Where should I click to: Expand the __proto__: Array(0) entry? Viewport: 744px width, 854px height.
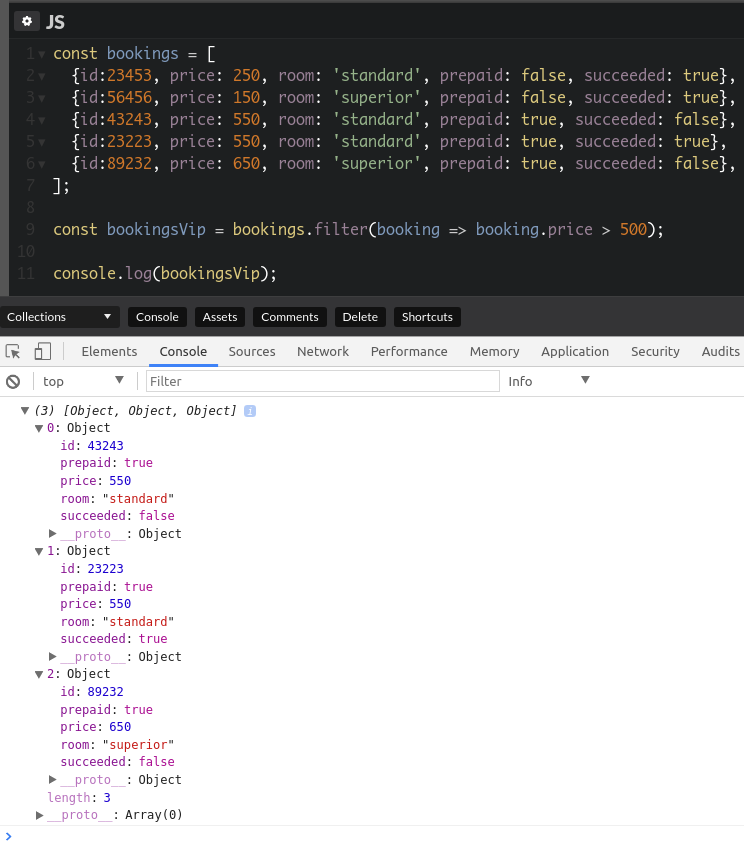(39, 815)
